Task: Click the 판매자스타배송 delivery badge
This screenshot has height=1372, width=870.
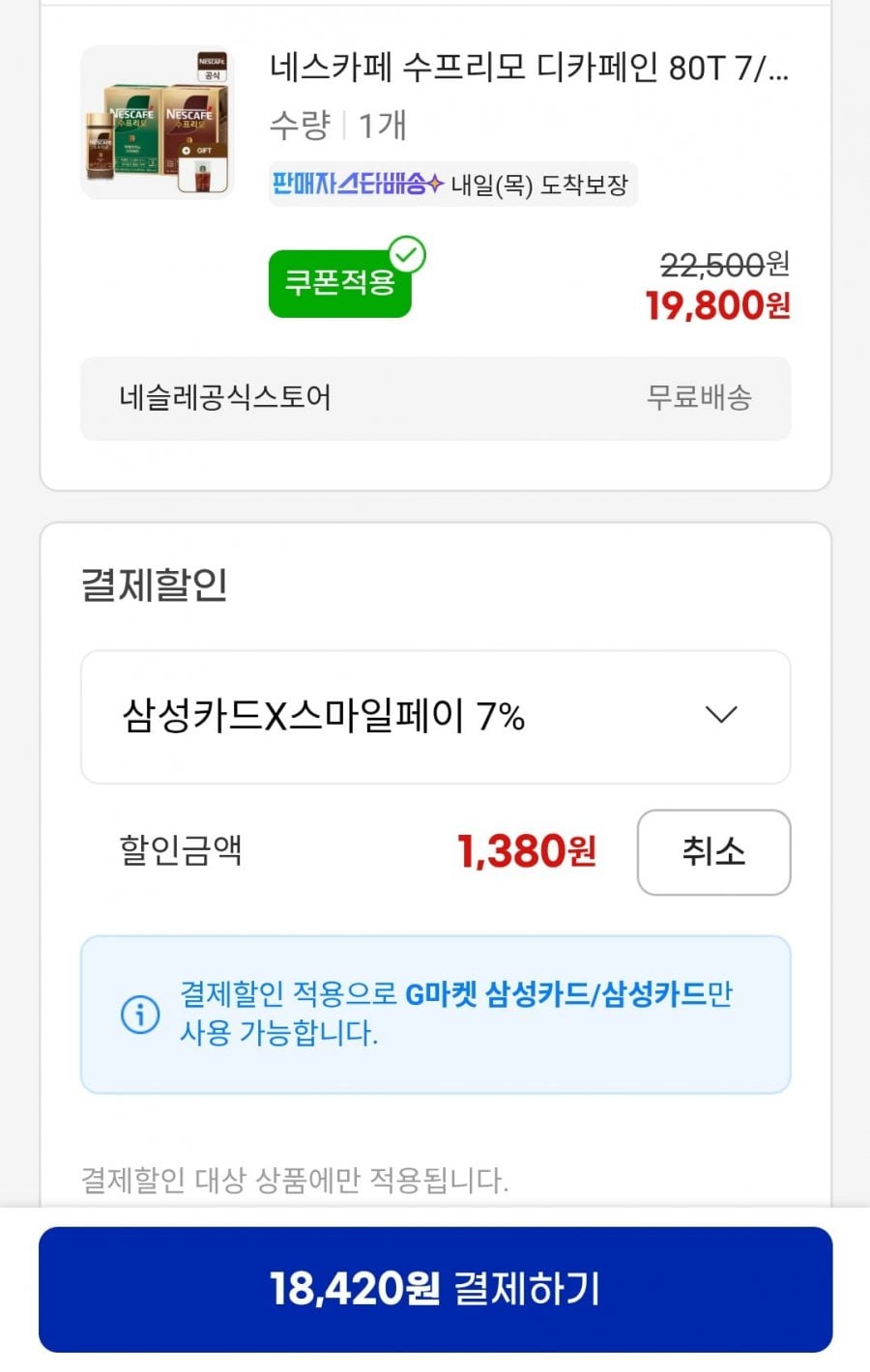Action: pos(358,184)
